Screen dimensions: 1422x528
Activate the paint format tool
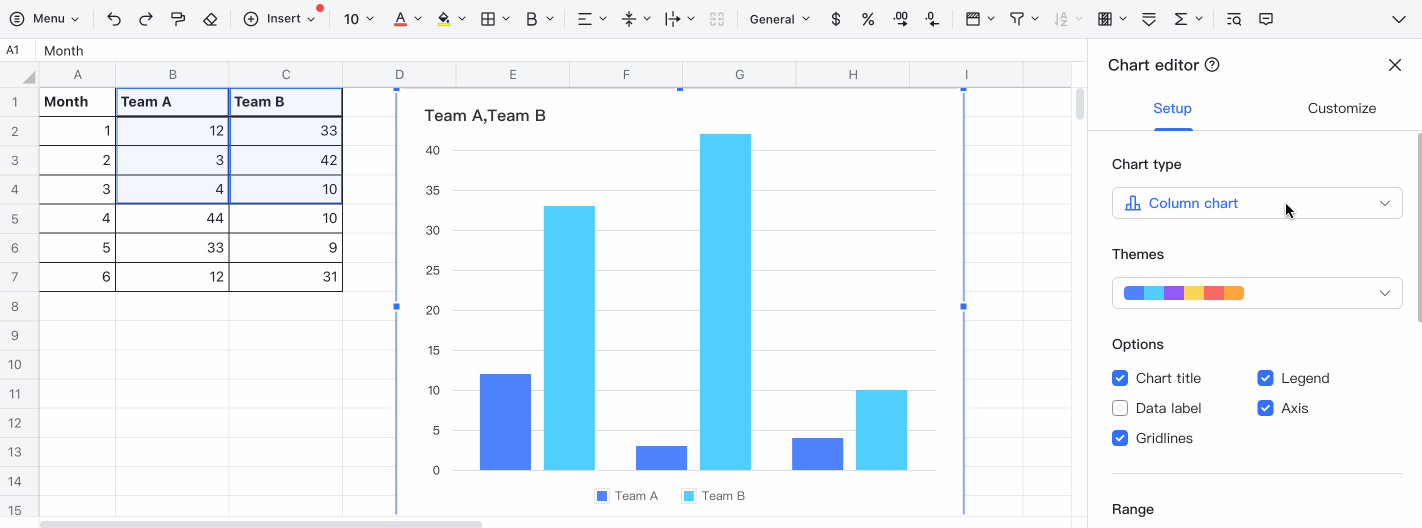point(178,19)
